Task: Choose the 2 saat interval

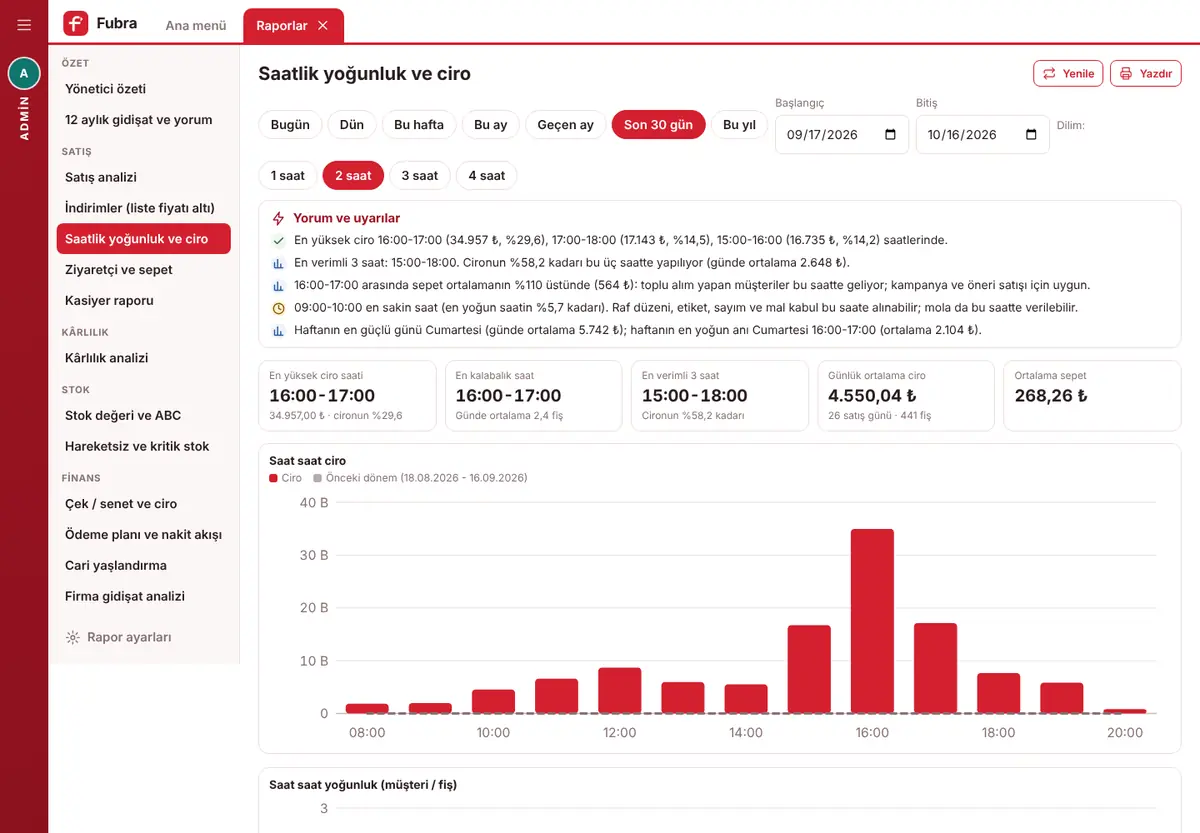Action: [353, 175]
